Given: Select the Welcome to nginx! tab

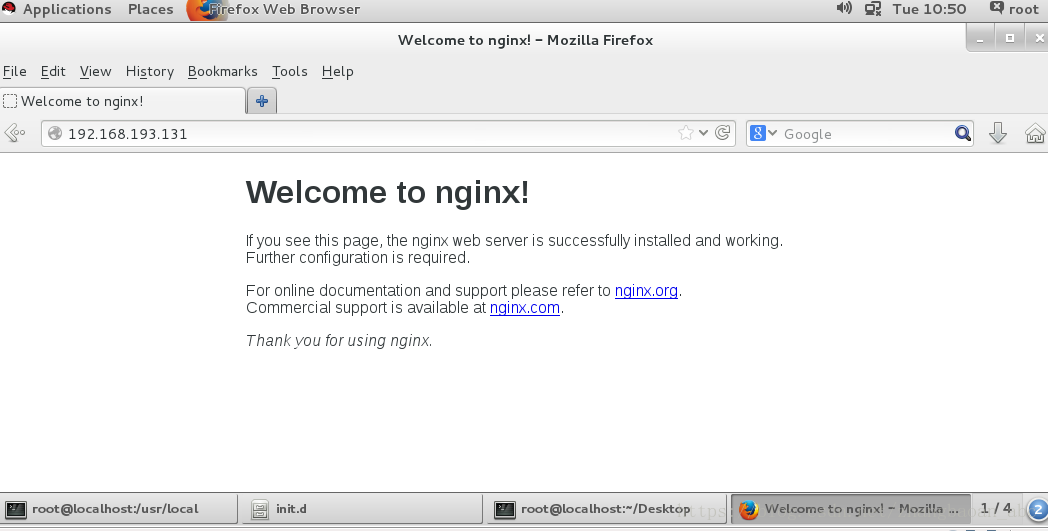Looking at the screenshot, I should point(123,101).
